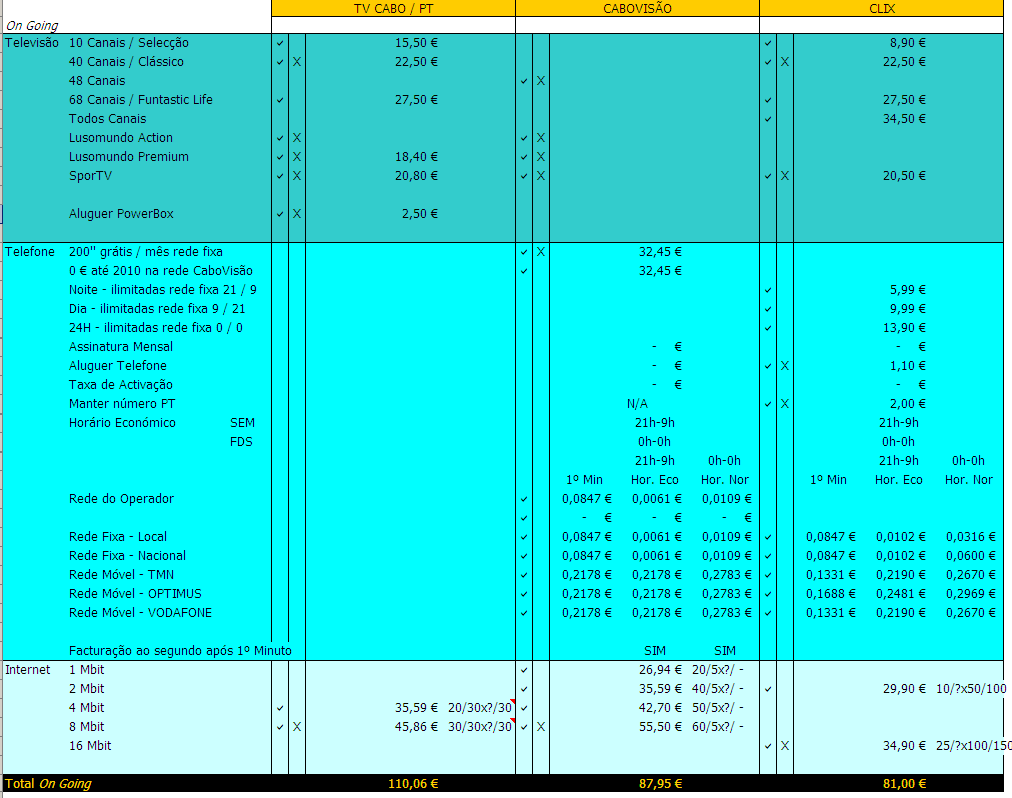Click the 81,00 € total cell
This screenshot has height=798, width=1012.
pyautogui.click(x=904, y=783)
